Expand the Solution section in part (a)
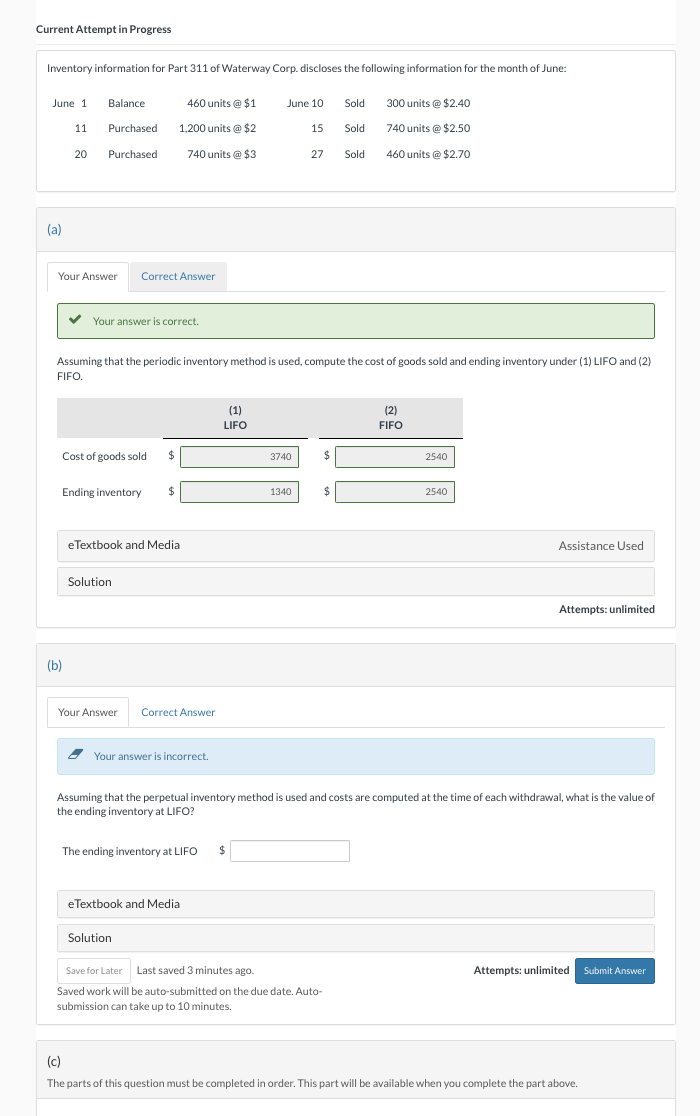The image size is (700, 1116). [90, 582]
